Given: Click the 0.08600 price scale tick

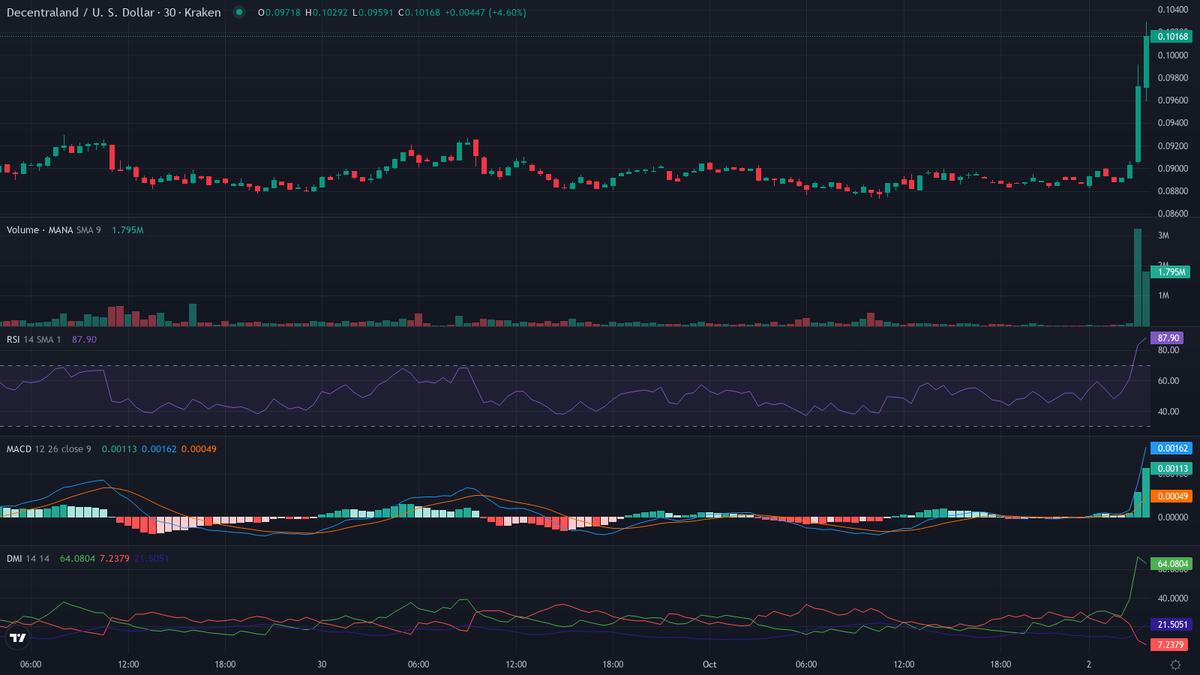Looking at the screenshot, I should 1172,213.
